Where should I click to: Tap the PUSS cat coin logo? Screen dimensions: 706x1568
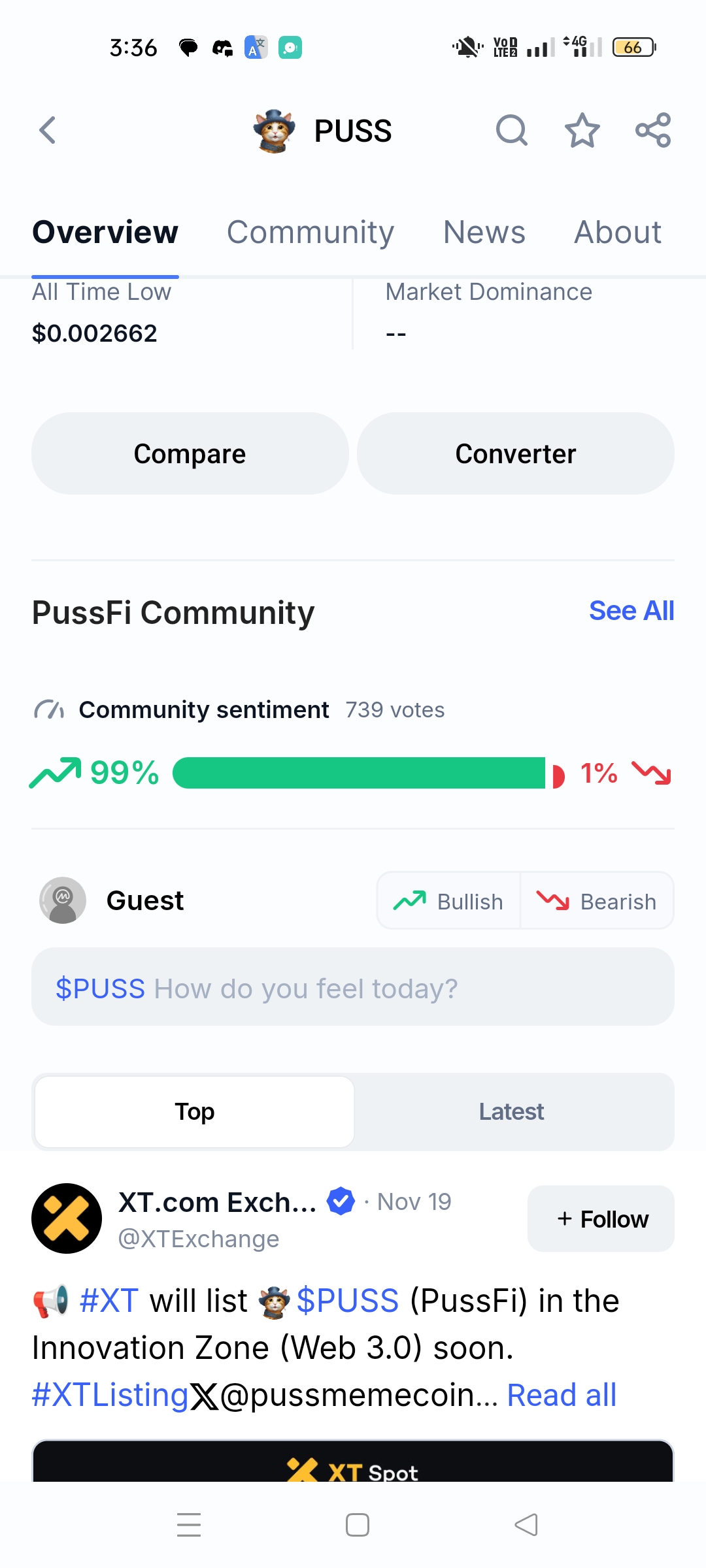click(x=275, y=131)
